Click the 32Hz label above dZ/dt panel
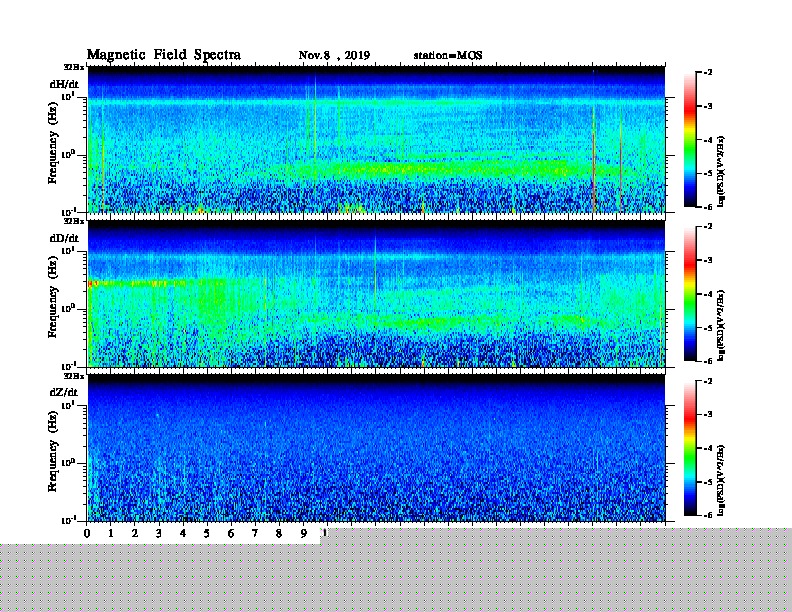The height and width of the screenshot is (612, 792). (x=74, y=376)
